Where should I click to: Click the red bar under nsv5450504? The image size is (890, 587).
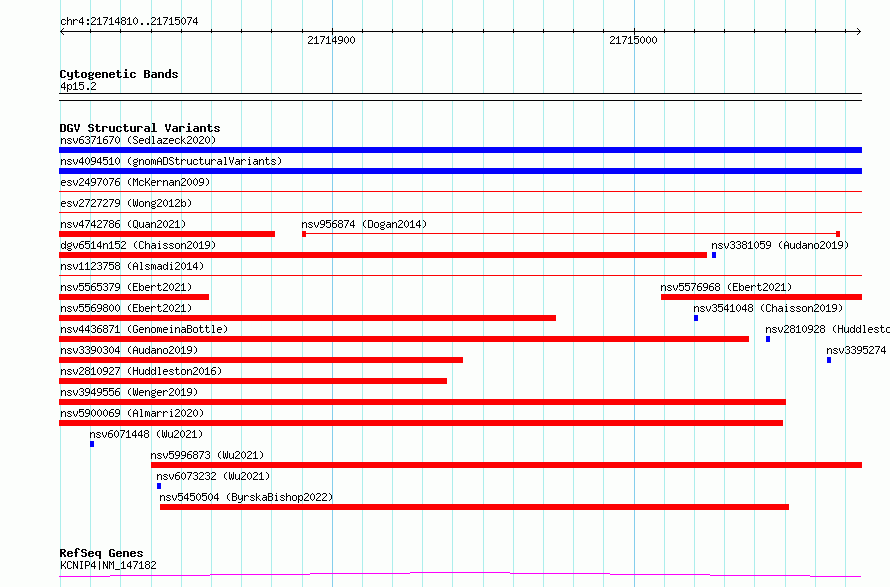475,507
